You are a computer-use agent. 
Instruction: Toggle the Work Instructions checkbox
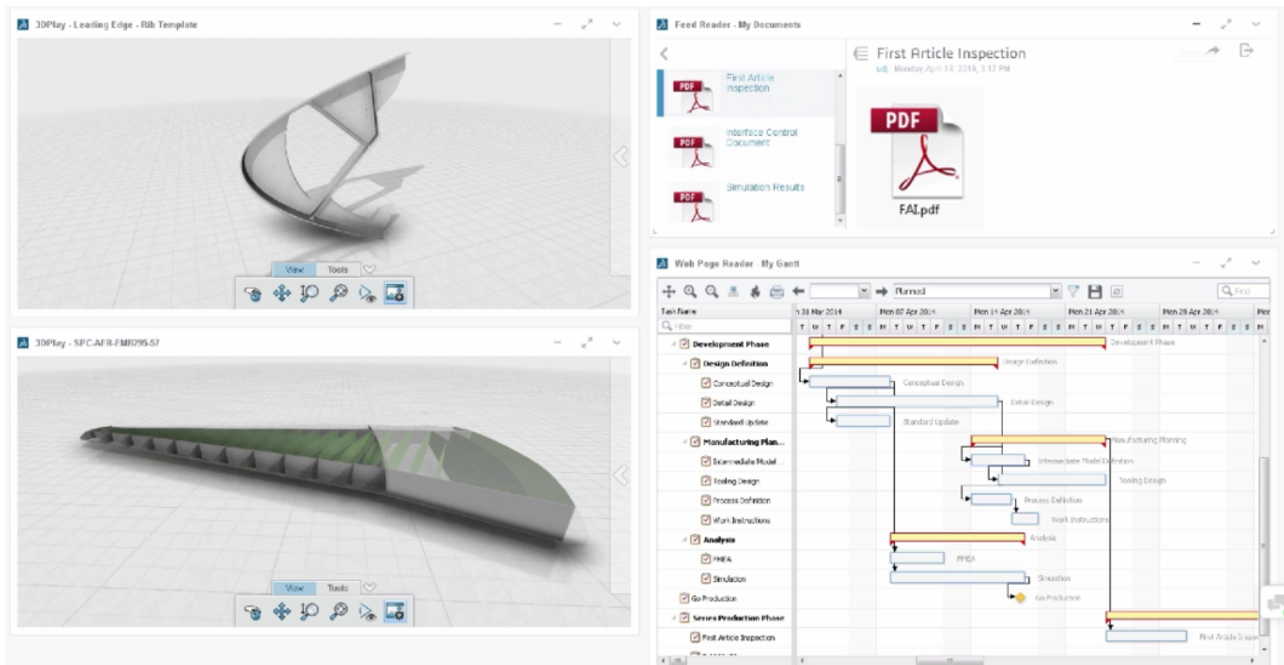[x=706, y=520]
